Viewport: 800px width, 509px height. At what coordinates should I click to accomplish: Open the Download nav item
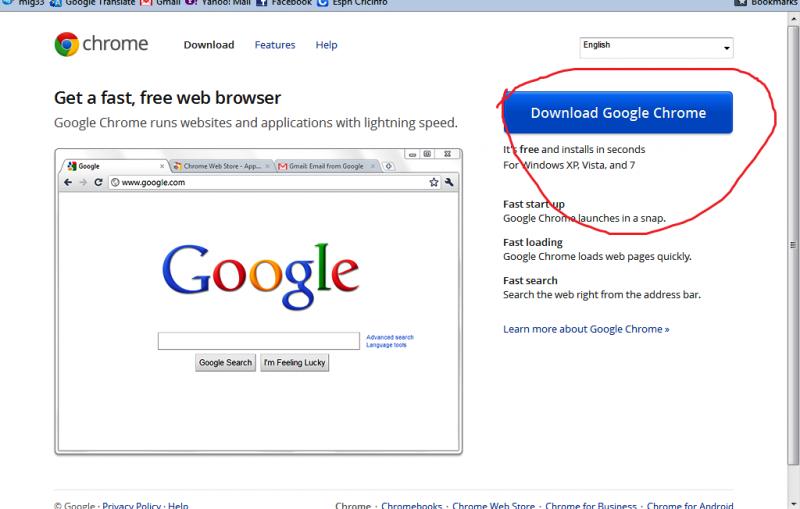coord(209,45)
